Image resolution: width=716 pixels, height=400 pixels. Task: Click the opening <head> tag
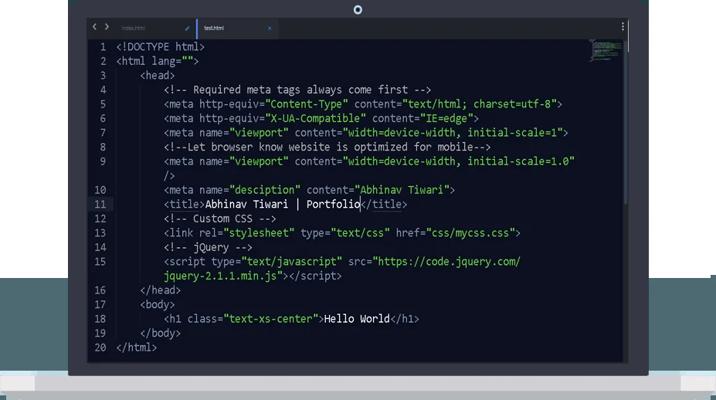tap(157, 75)
